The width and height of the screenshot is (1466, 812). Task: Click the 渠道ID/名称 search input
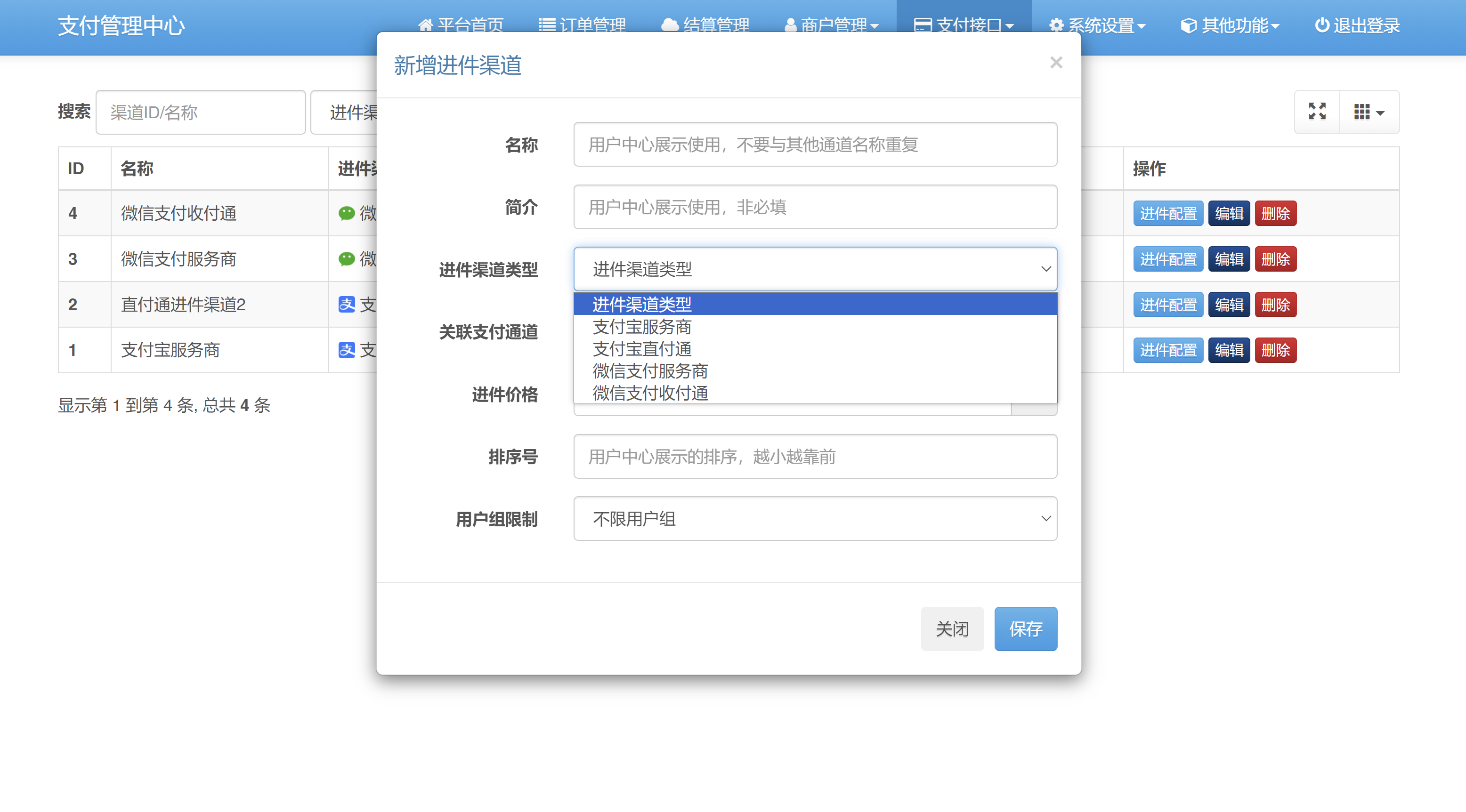[x=200, y=112]
